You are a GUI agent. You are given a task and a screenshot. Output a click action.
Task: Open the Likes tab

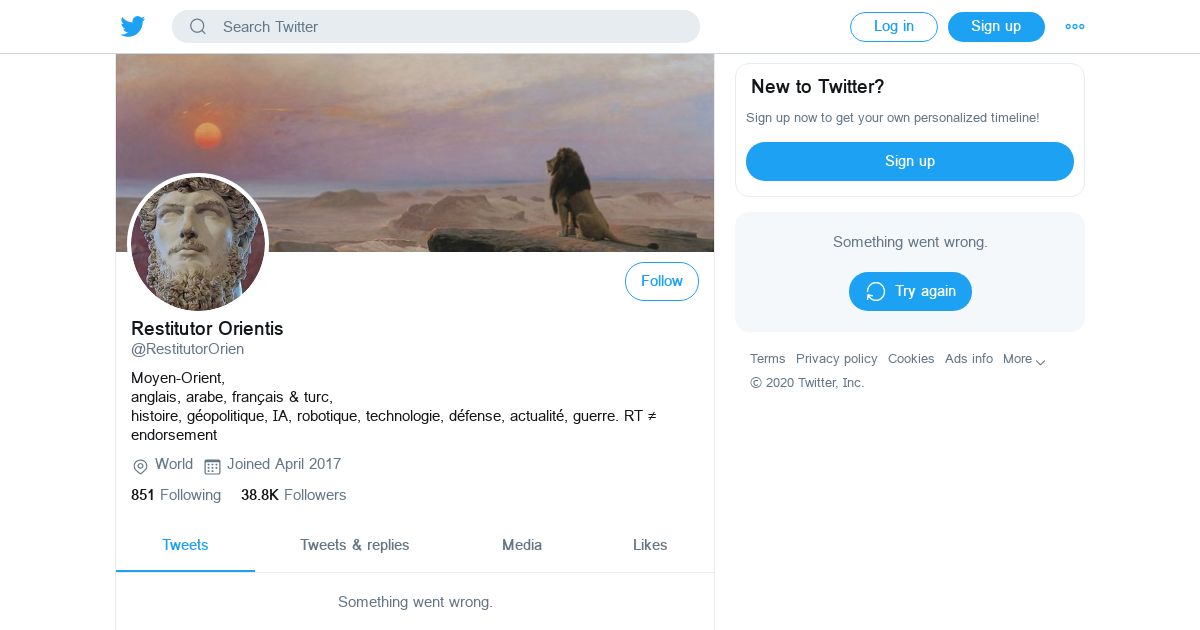pos(650,545)
